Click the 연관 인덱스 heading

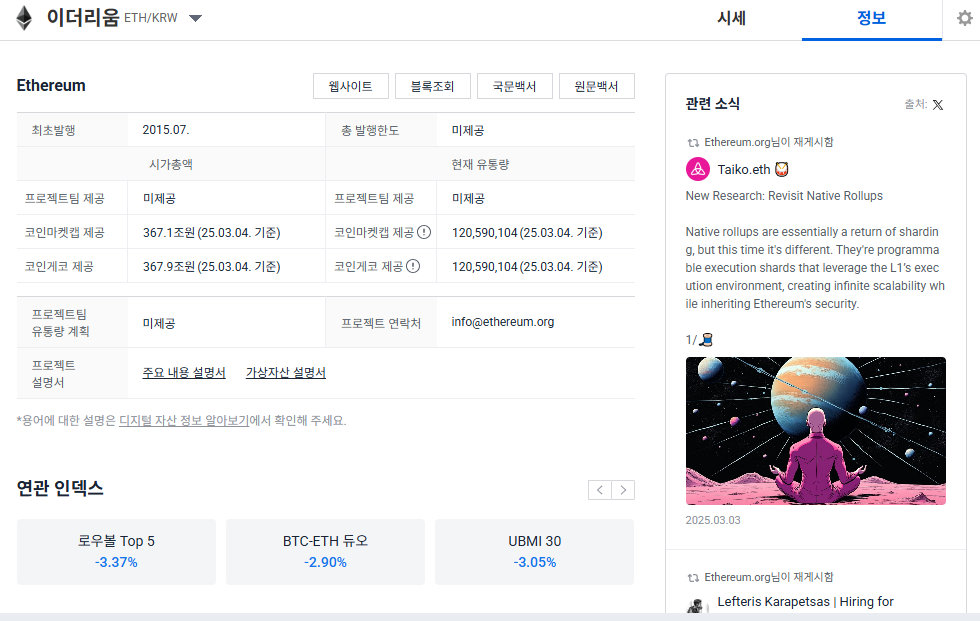[60, 488]
